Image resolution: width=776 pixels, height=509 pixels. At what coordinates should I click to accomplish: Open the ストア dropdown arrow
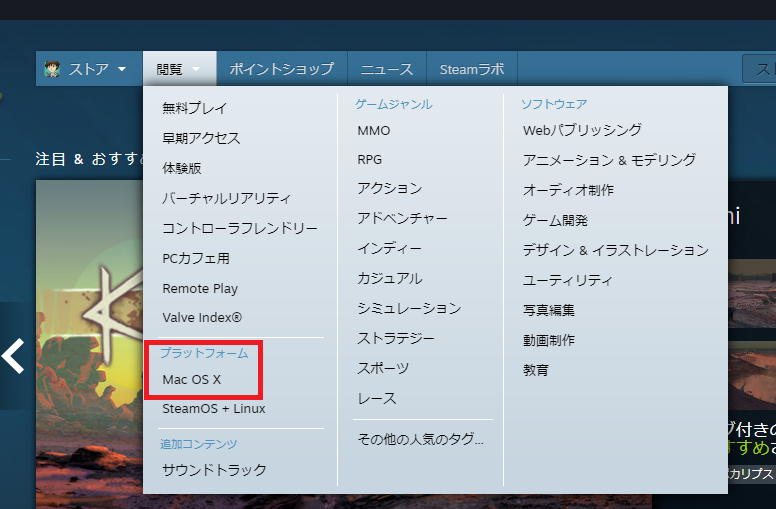[x=122, y=69]
